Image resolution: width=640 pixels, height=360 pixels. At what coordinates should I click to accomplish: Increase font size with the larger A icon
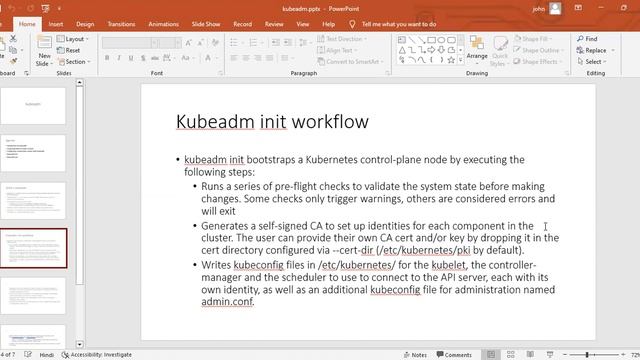coord(189,43)
